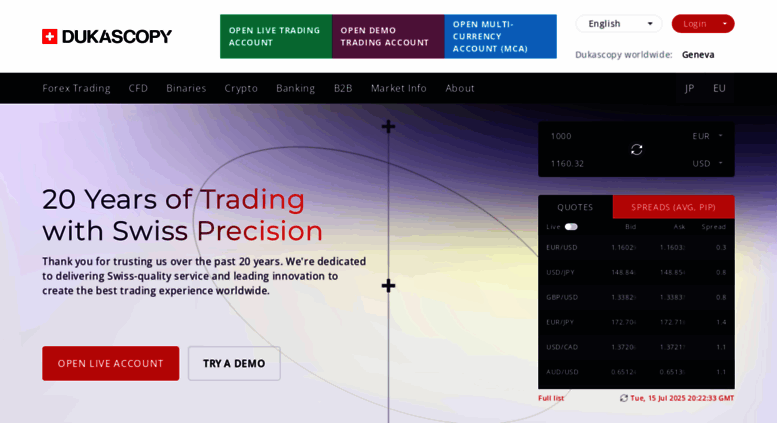
Task: Switch to the JP site
Action: (x=689, y=88)
